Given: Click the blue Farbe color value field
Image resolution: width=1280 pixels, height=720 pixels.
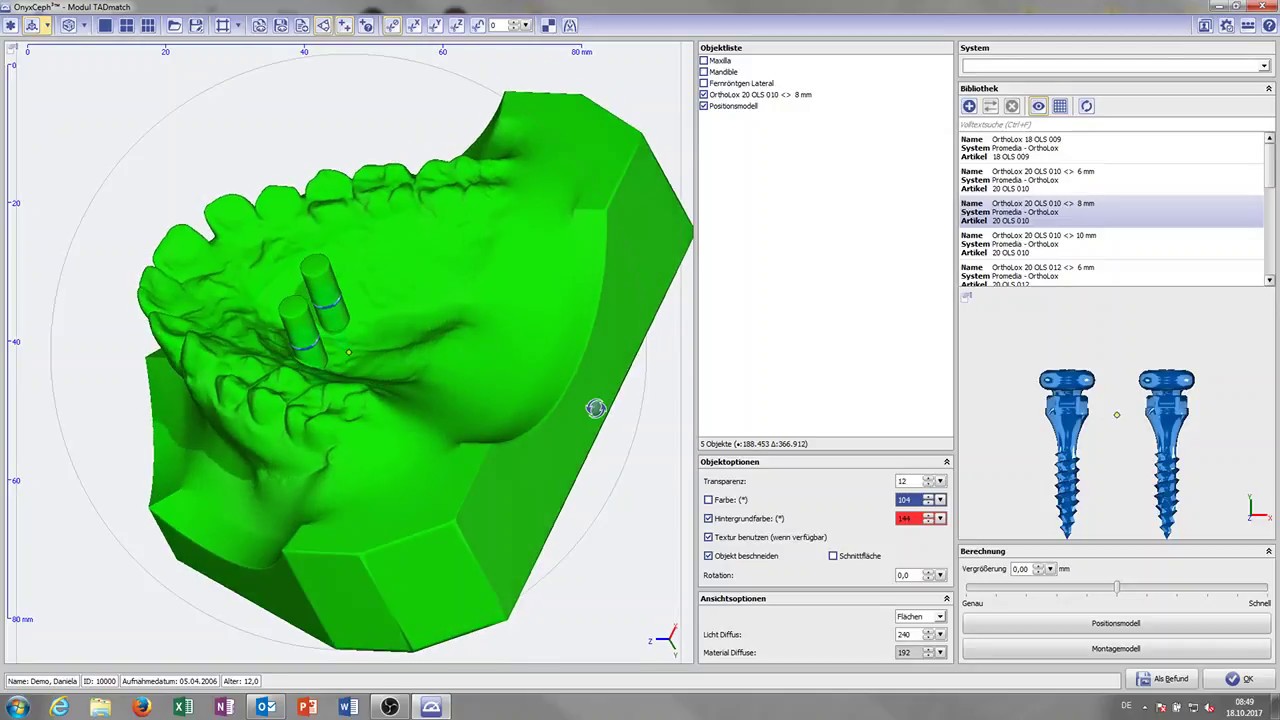Looking at the screenshot, I should click(x=908, y=500).
